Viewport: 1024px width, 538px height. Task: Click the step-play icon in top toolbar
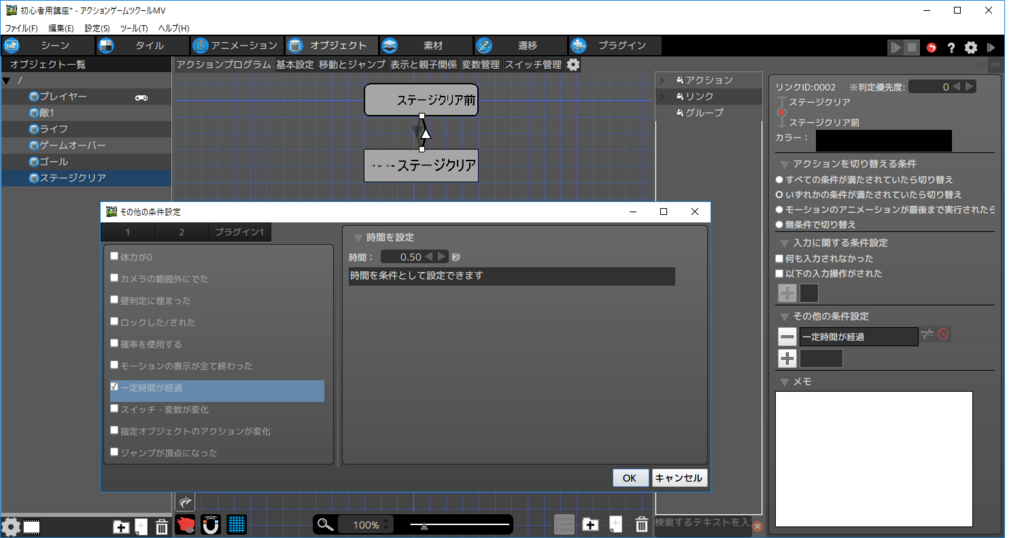click(x=895, y=47)
